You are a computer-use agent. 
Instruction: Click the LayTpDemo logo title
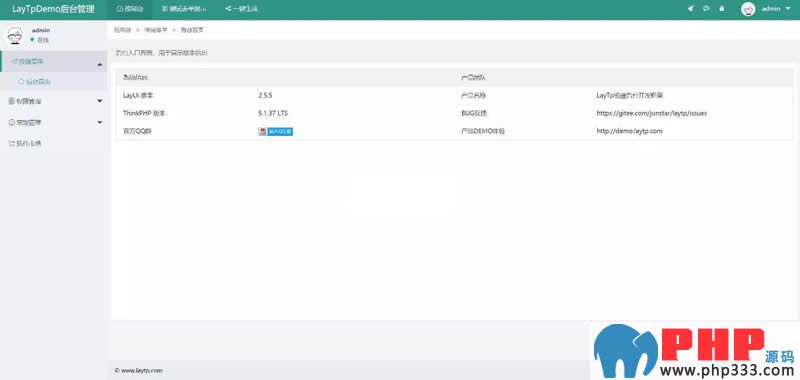(53, 9)
